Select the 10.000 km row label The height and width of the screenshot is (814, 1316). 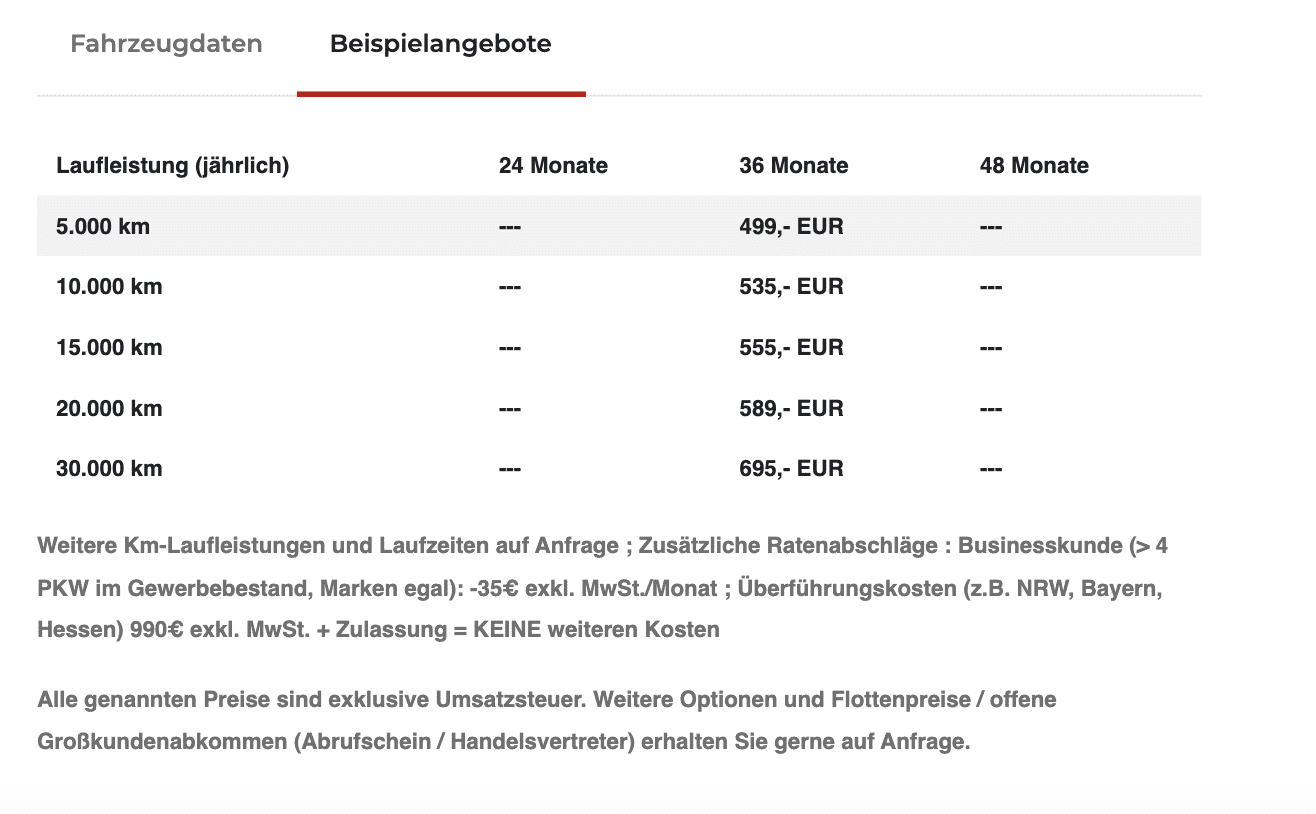pos(109,287)
